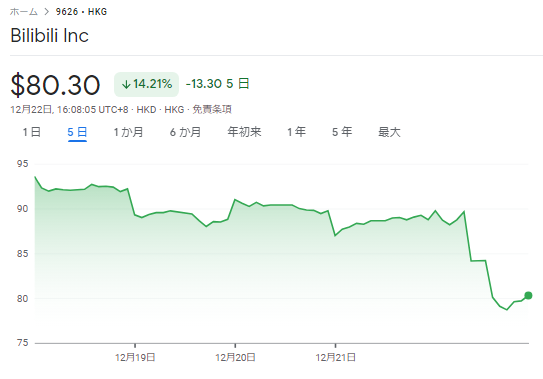
Task: Click the -13.30 5日 change text
Action: (217, 84)
